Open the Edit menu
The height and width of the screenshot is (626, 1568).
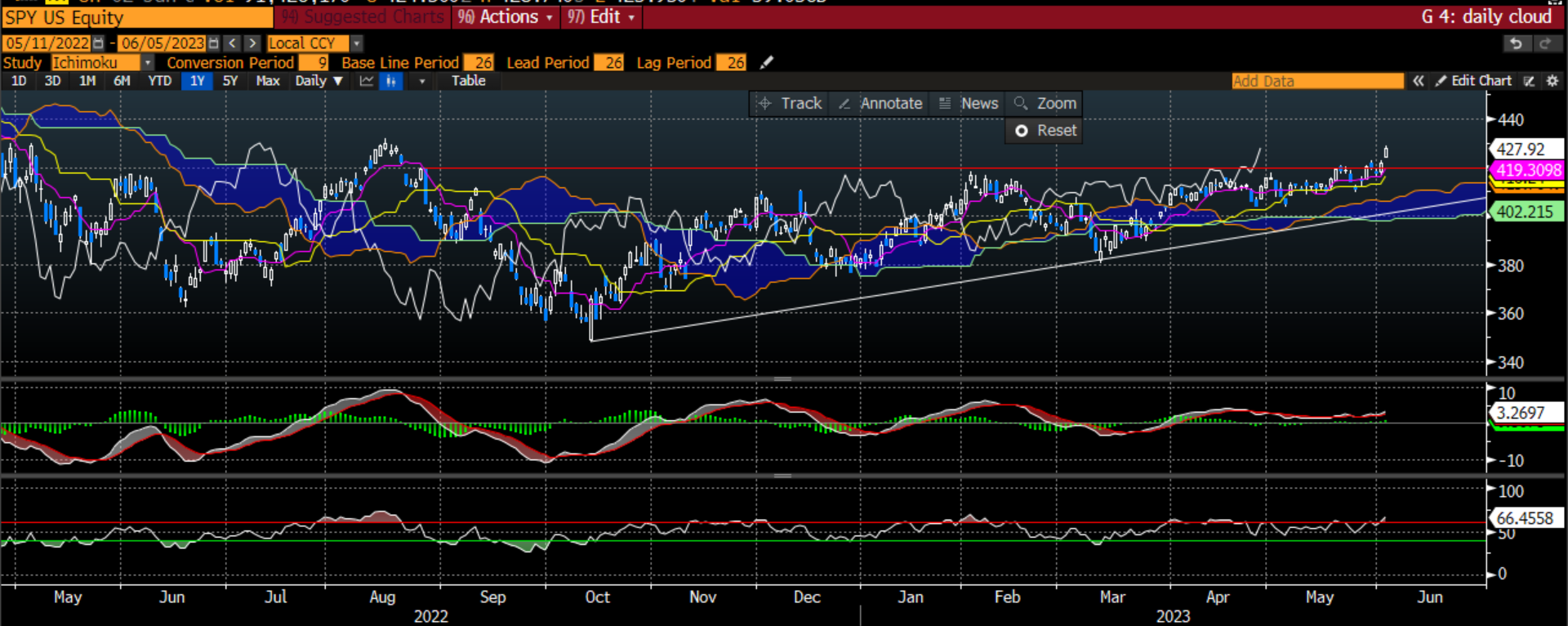click(602, 17)
